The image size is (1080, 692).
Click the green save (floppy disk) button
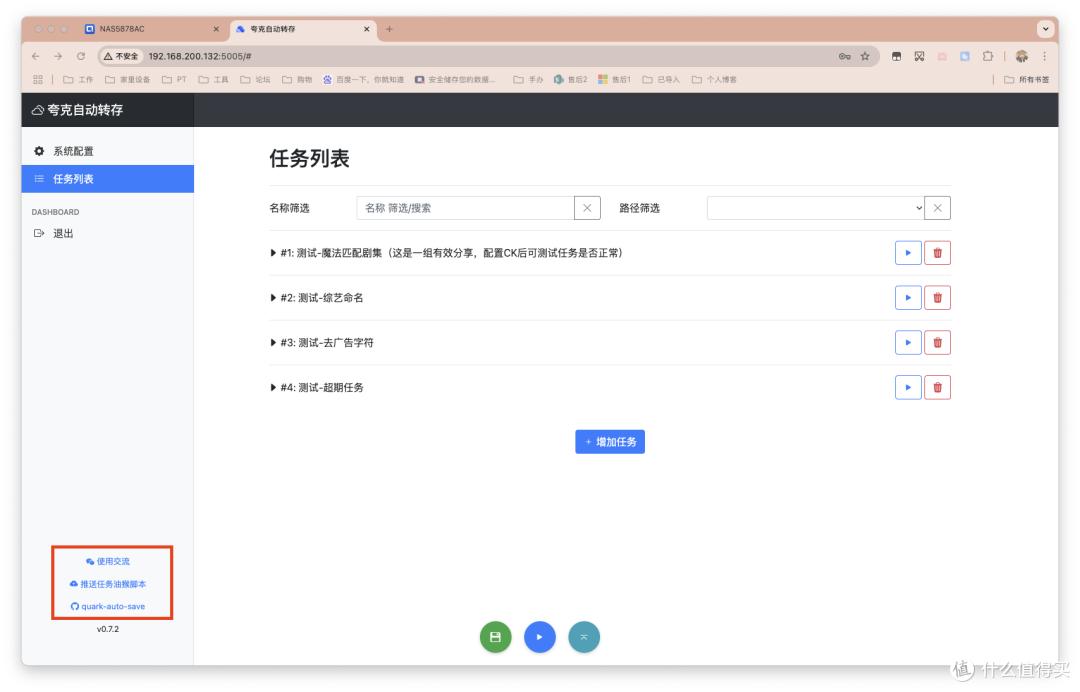(495, 636)
